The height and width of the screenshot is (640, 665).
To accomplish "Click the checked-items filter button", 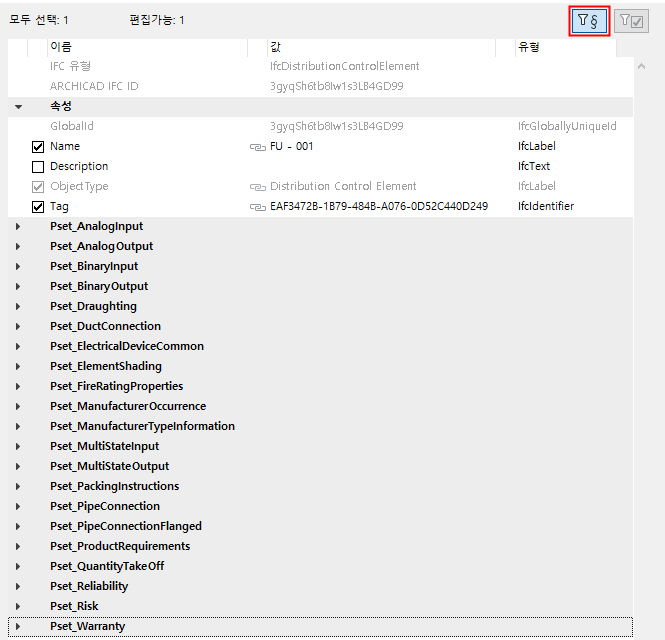I will coord(631,21).
